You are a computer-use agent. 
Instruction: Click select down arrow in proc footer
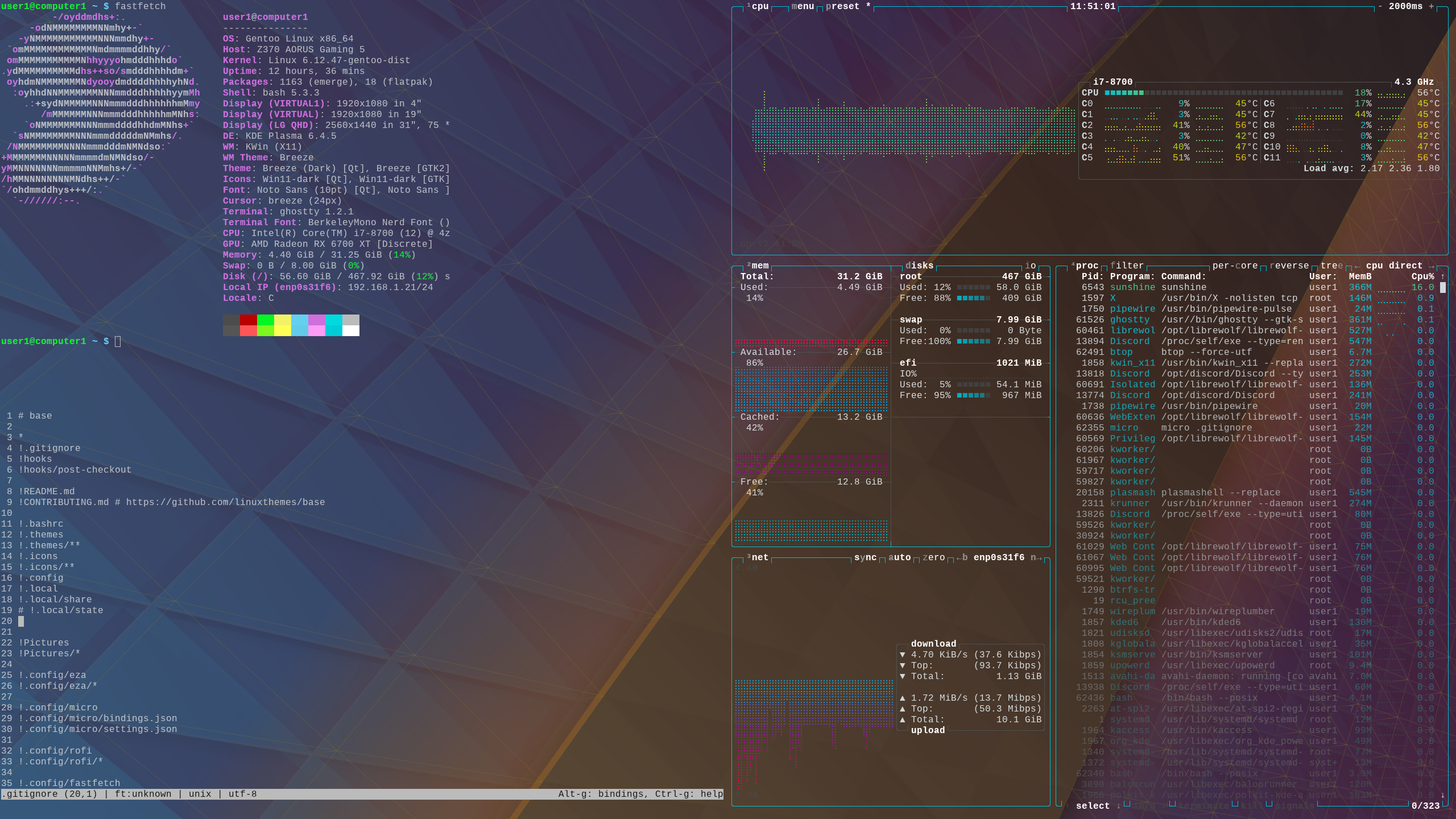click(1118, 806)
